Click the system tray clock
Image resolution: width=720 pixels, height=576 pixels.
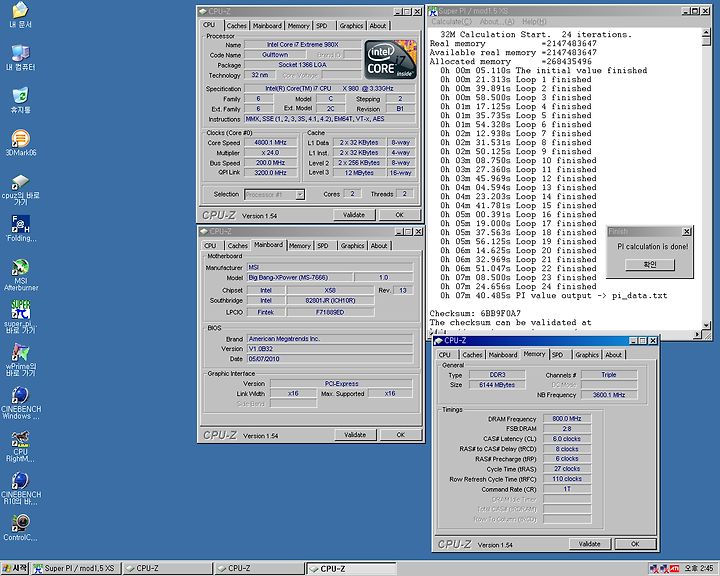coord(699,569)
